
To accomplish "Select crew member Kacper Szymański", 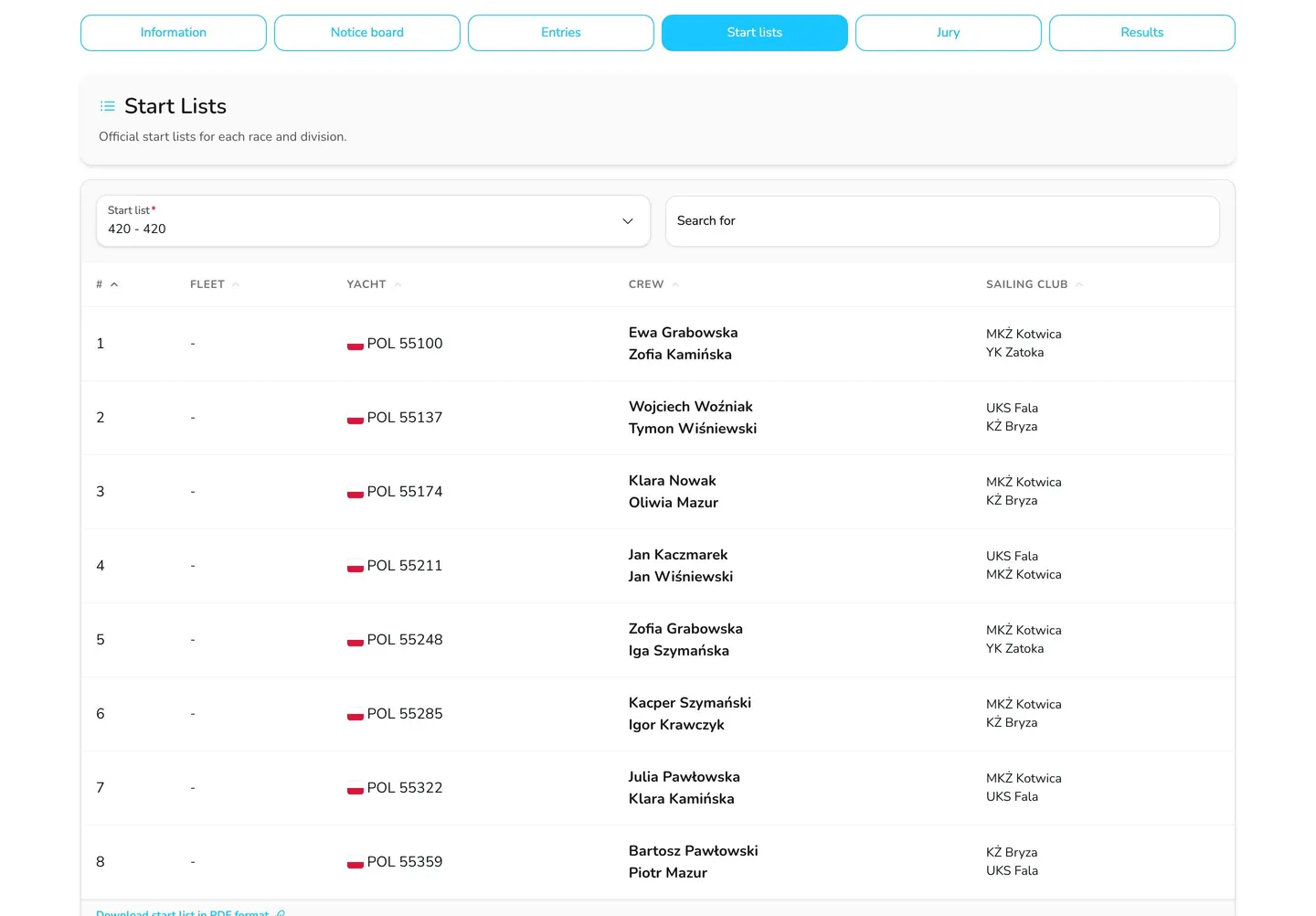I will 690,703.
